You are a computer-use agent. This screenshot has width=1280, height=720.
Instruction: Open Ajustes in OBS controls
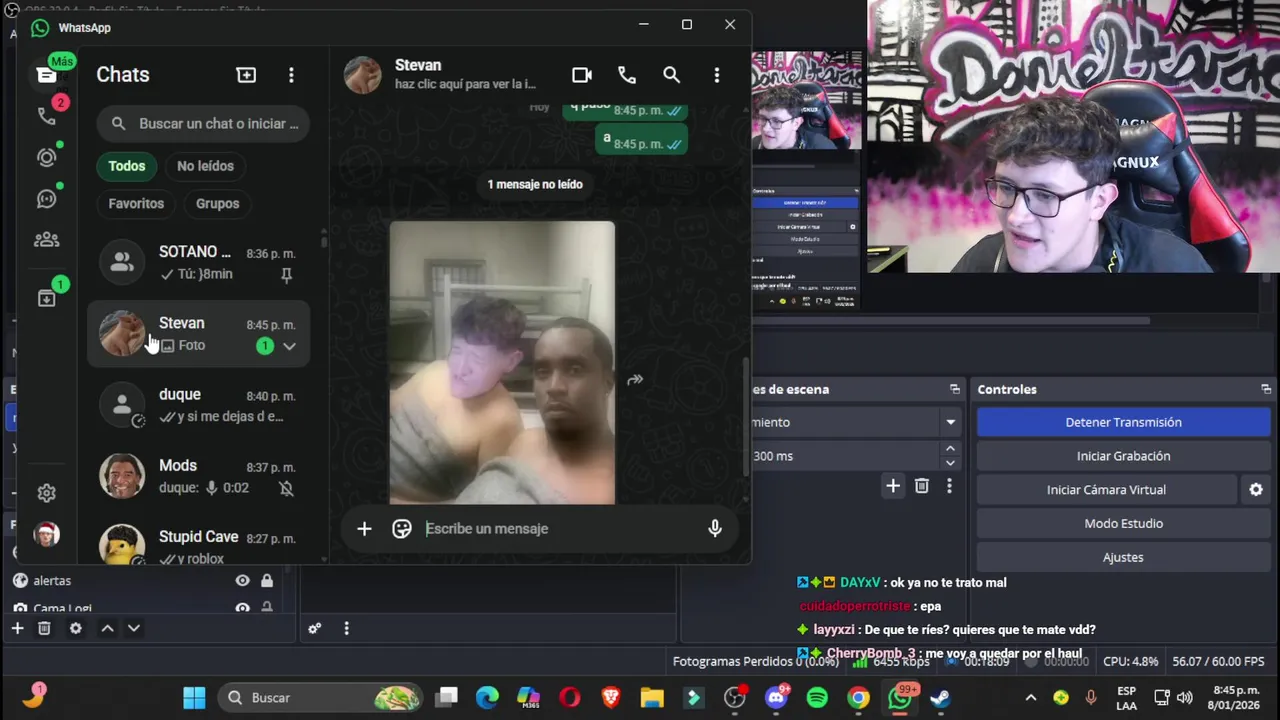tap(1123, 558)
